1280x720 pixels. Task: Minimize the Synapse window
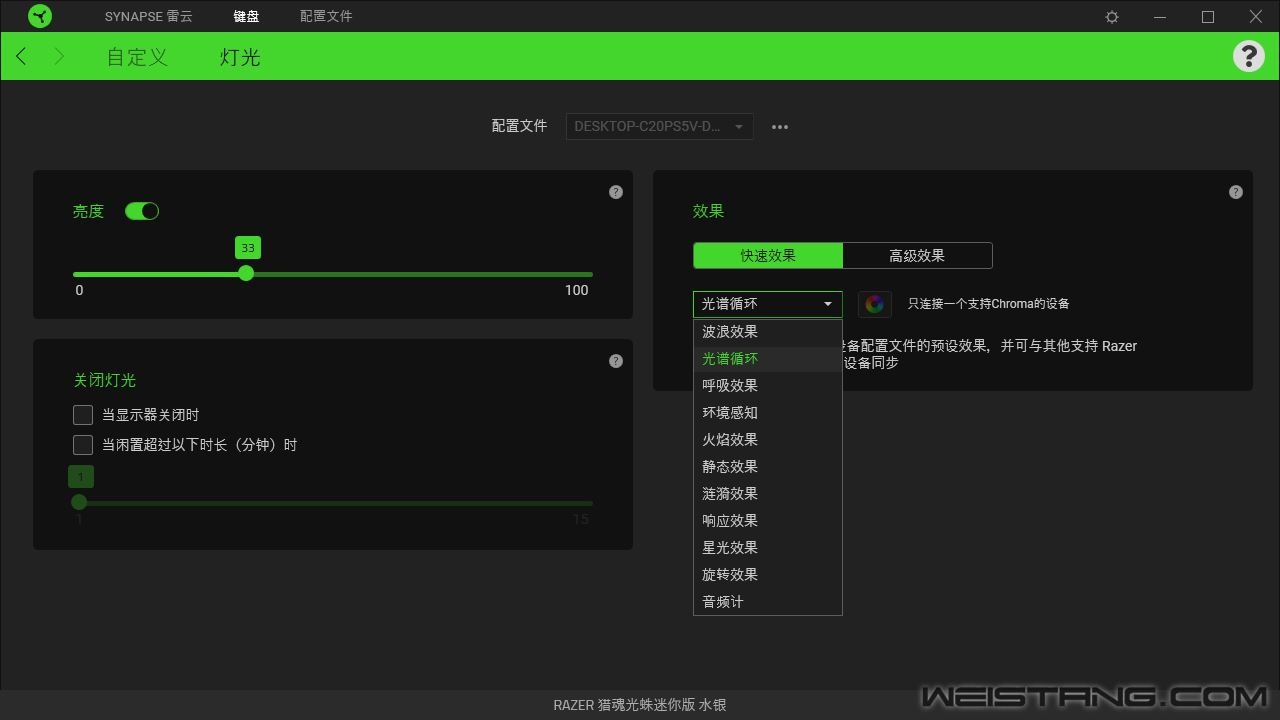tap(1160, 17)
